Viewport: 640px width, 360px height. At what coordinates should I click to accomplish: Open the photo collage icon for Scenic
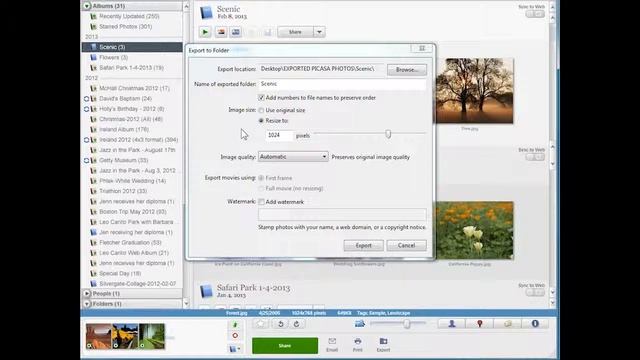[221, 32]
